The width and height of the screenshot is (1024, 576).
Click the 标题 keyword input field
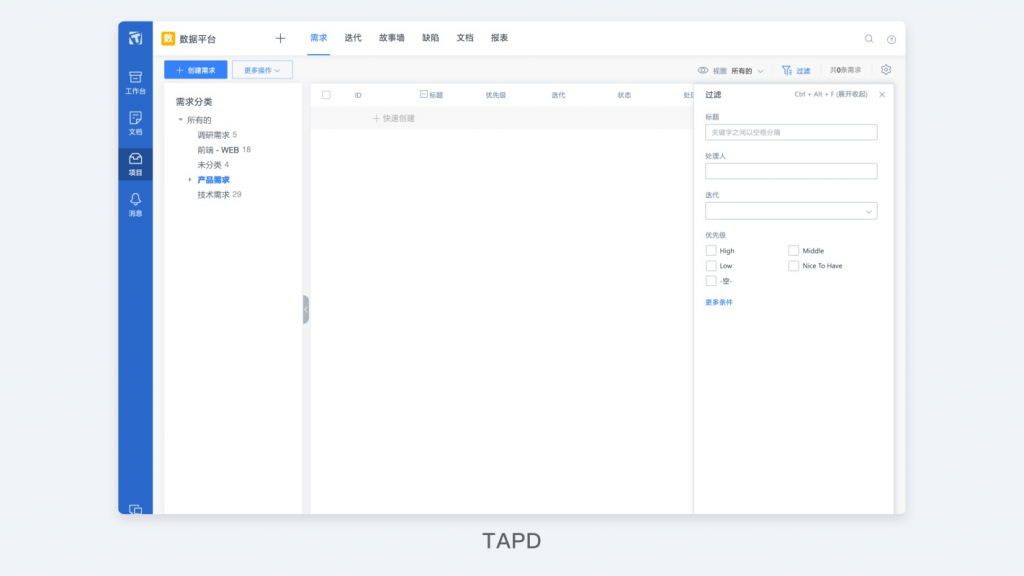(791, 133)
